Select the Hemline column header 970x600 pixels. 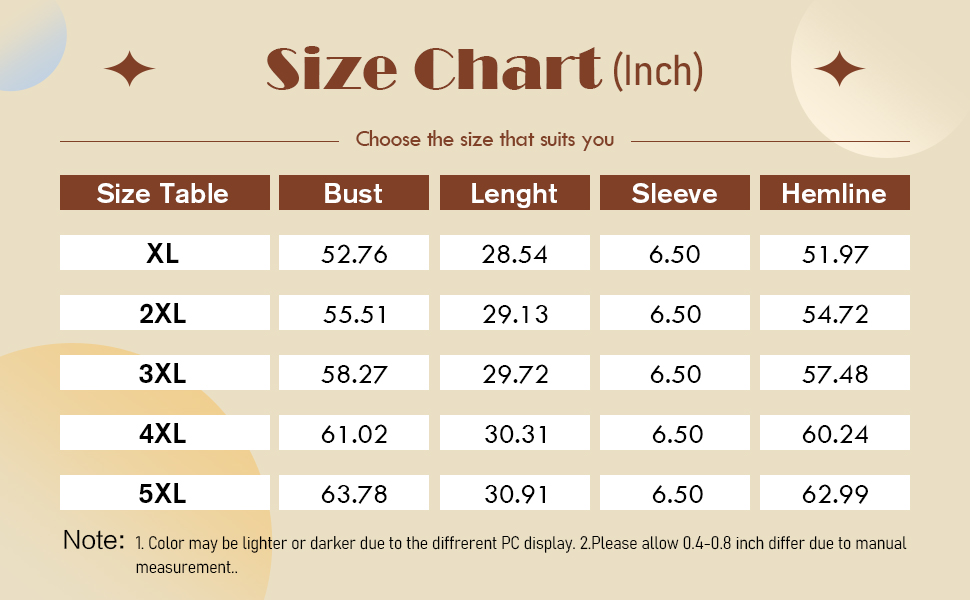click(834, 193)
